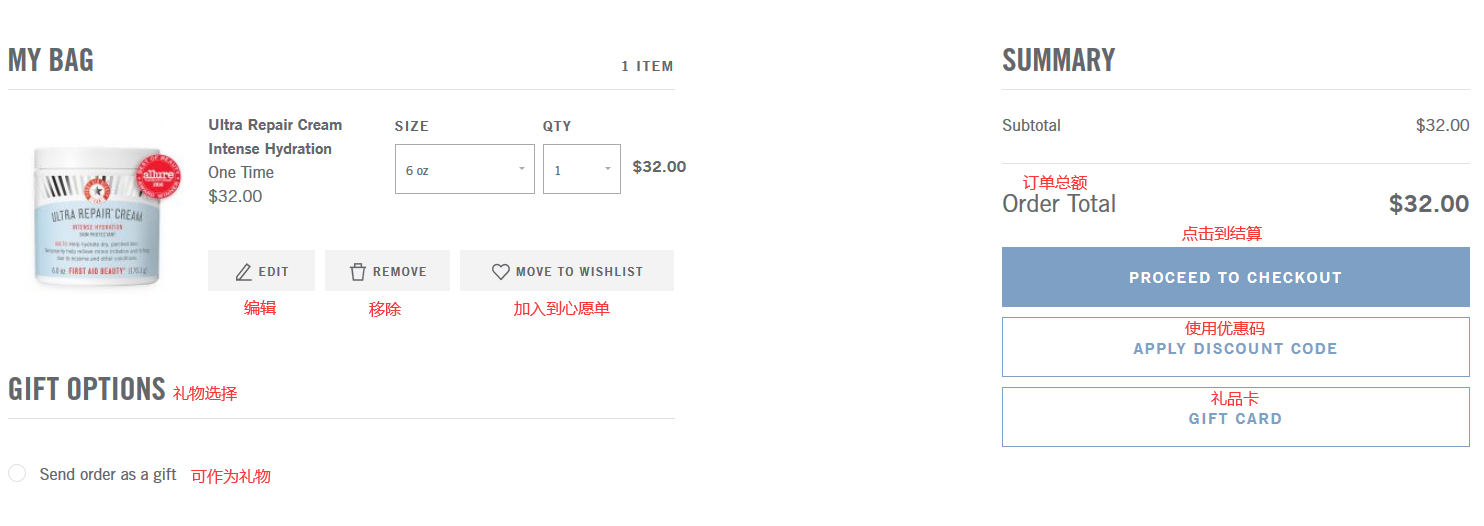The width and height of the screenshot is (1484, 526).
Task: Toggle the Send order as a gift radio button
Action: tap(17, 473)
